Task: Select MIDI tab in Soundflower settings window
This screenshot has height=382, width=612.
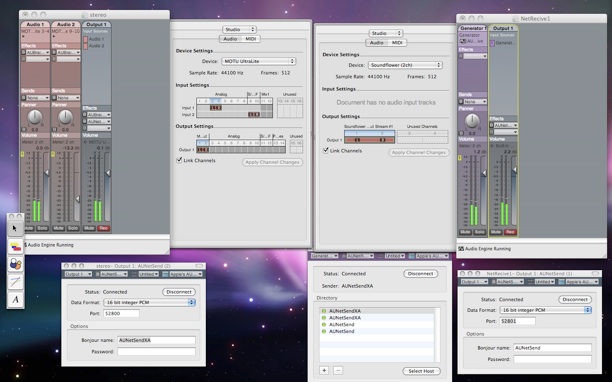Action: pyautogui.click(x=397, y=43)
